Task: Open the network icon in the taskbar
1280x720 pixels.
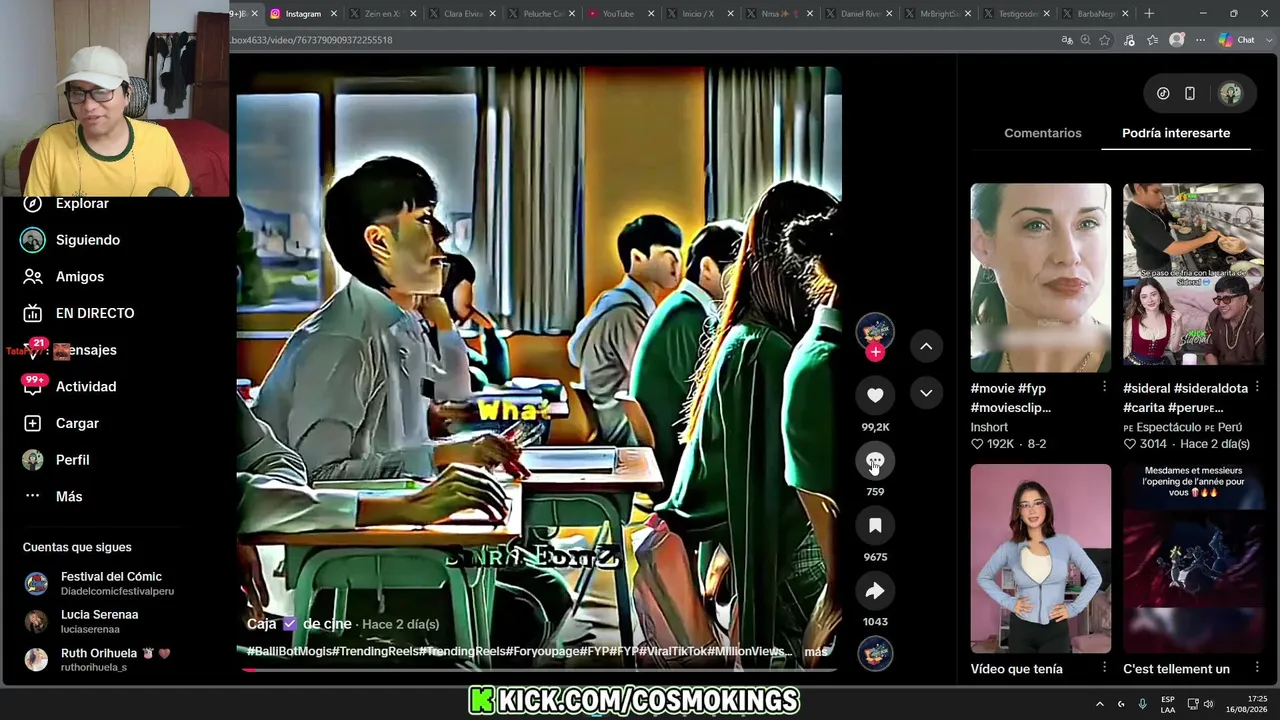Action: point(1193,704)
